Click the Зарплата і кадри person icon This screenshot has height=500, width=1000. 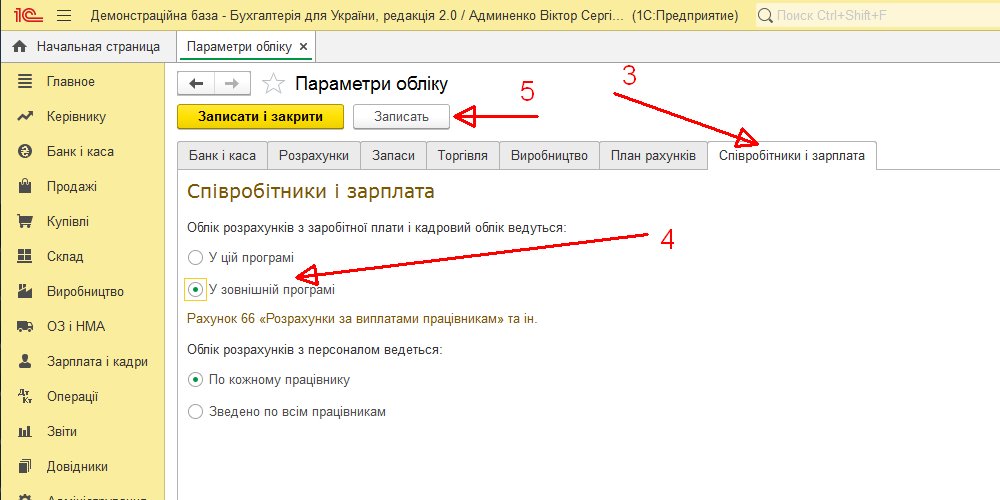[25, 362]
